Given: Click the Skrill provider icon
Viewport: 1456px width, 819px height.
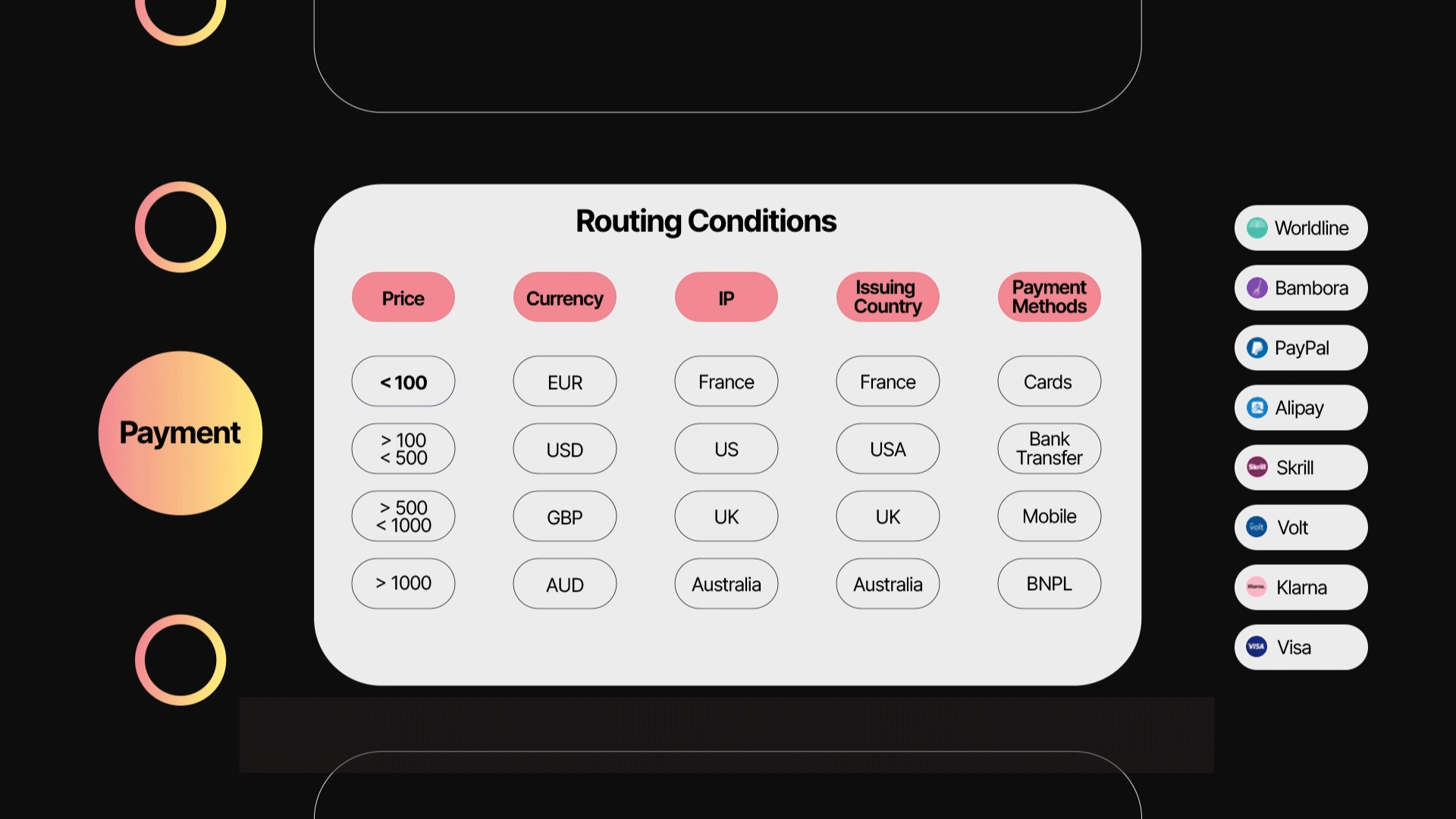Looking at the screenshot, I should [1258, 467].
